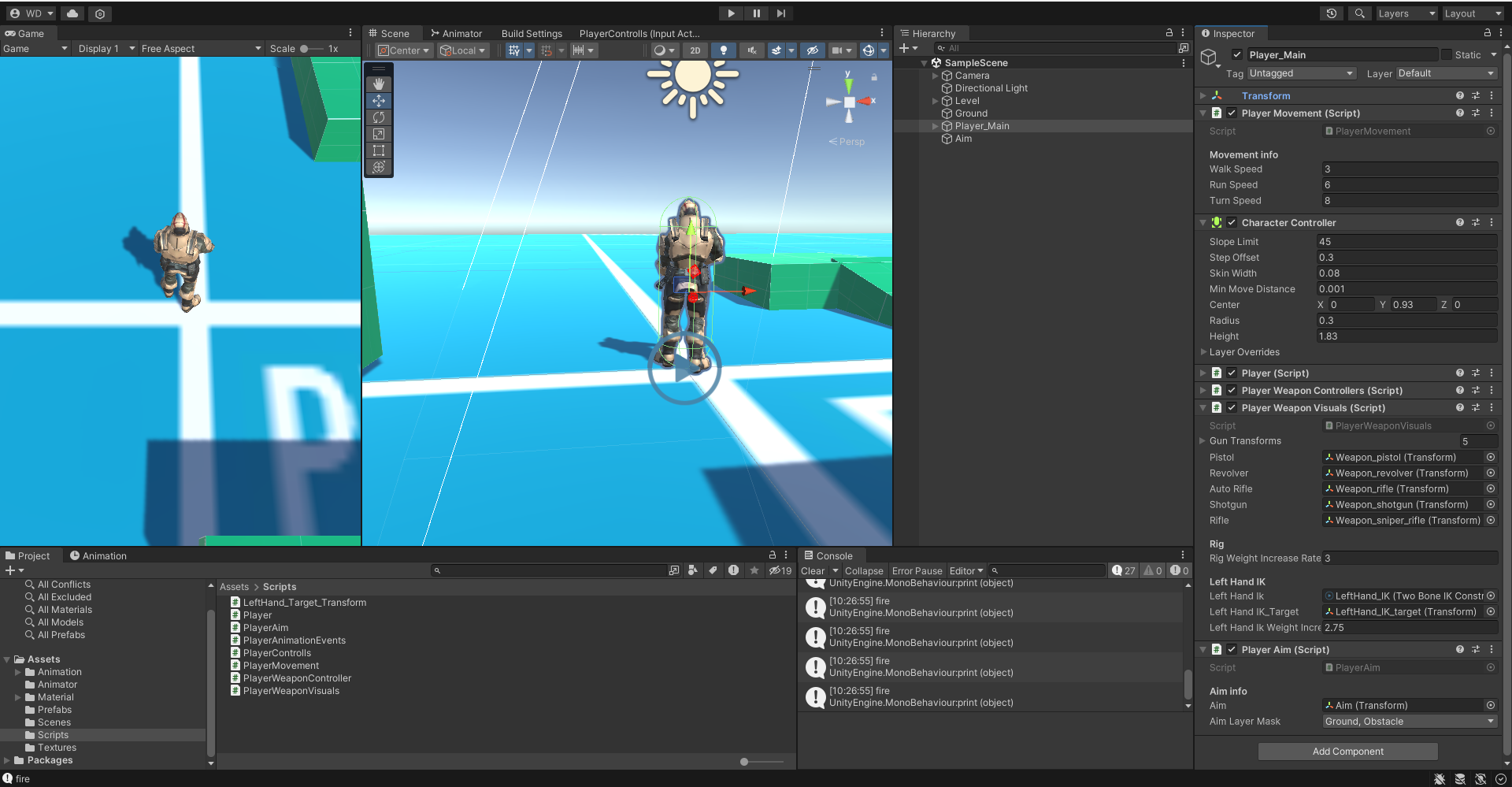
Task: Open the Layout dropdown in the top bar
Action: (x=1473, y=13)
